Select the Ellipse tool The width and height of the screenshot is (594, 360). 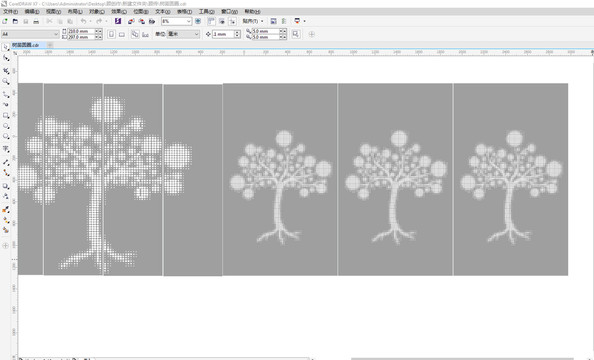(x=6, y=126)
